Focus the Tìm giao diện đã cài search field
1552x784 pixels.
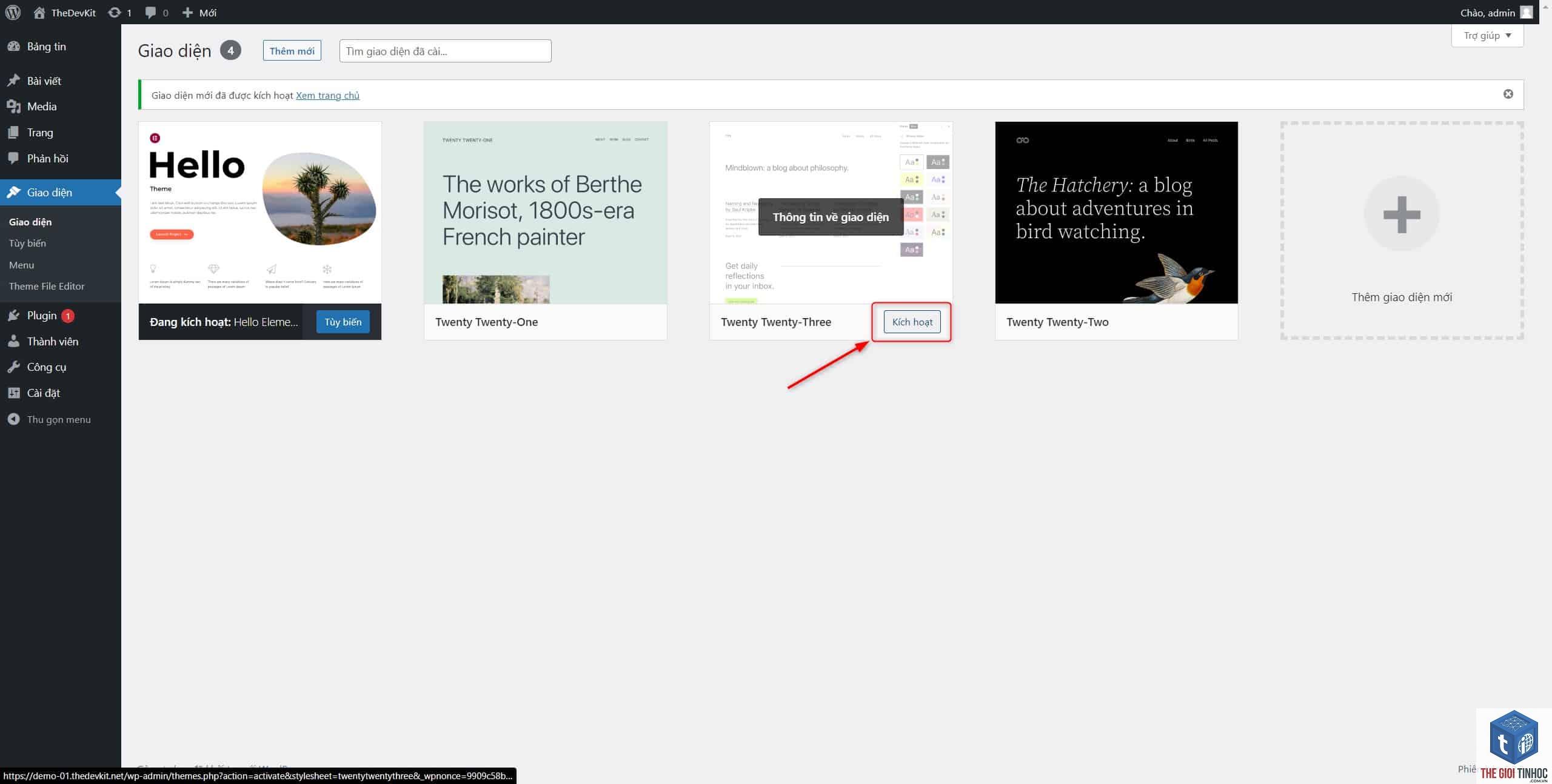pyautogui.click(x=445, y=51)
